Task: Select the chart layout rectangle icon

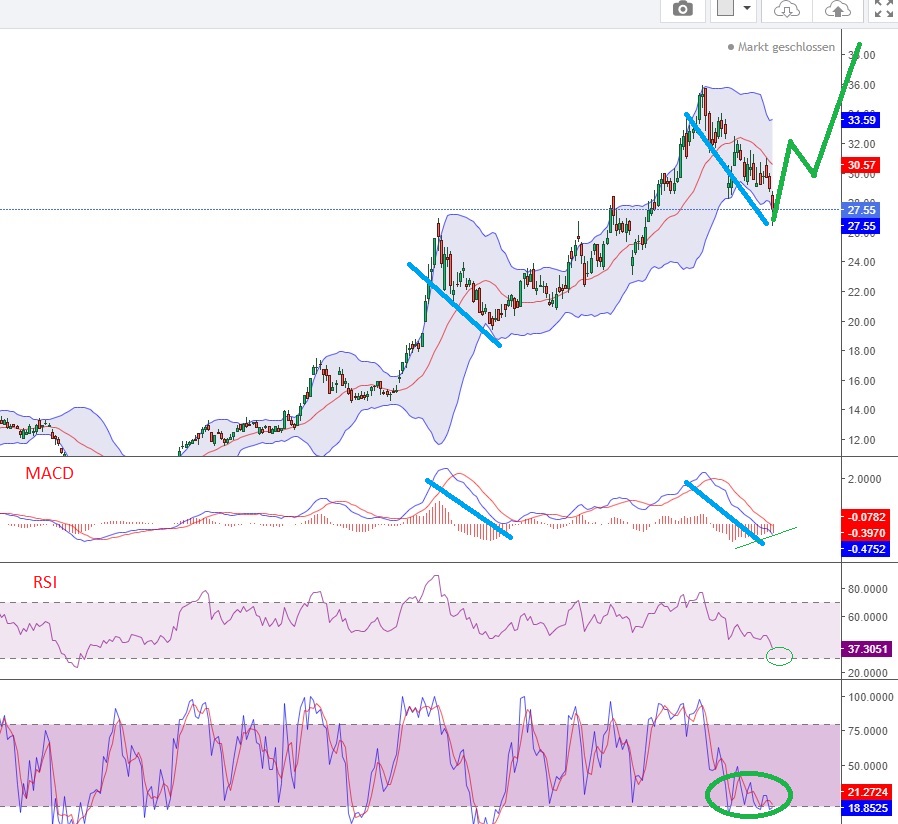Action: [x=725, y=8]
